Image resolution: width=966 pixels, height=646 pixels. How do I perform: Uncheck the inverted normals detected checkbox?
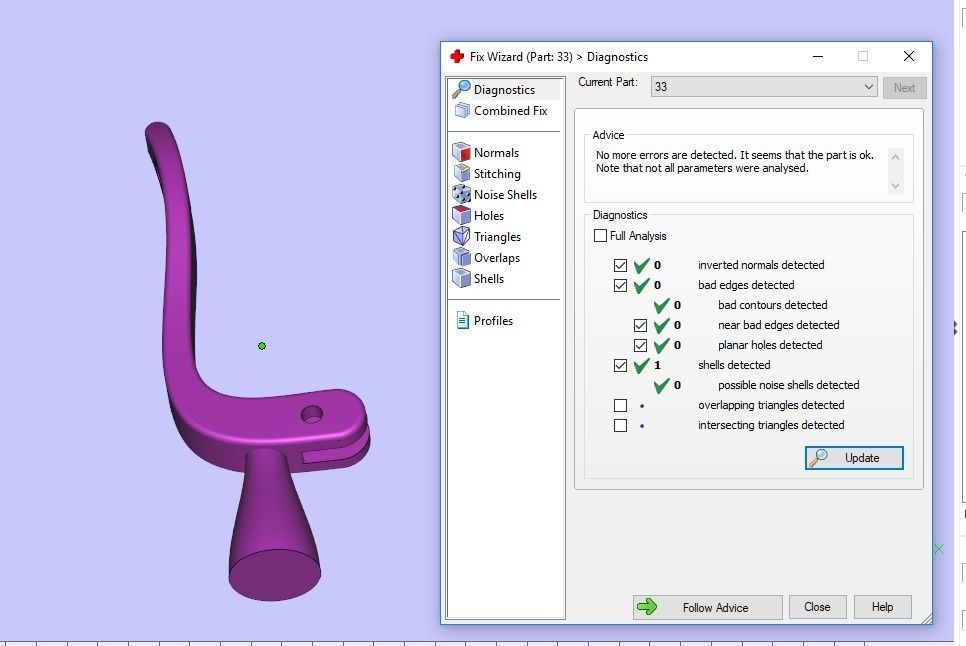click(620, 265)
